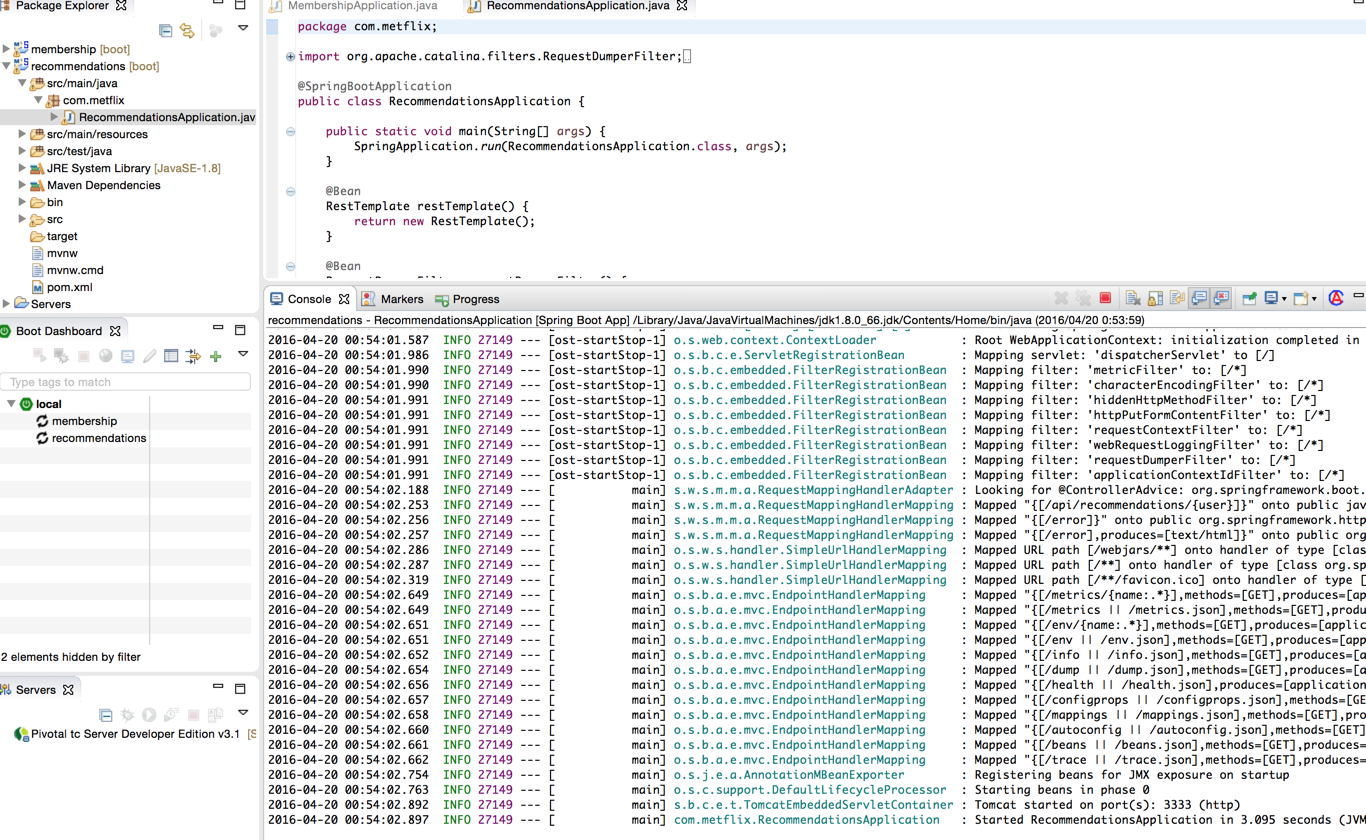Screen dimensions: 1366x840
Task: Open browser icon in Boot Dashboard
Action: [106, 356]
